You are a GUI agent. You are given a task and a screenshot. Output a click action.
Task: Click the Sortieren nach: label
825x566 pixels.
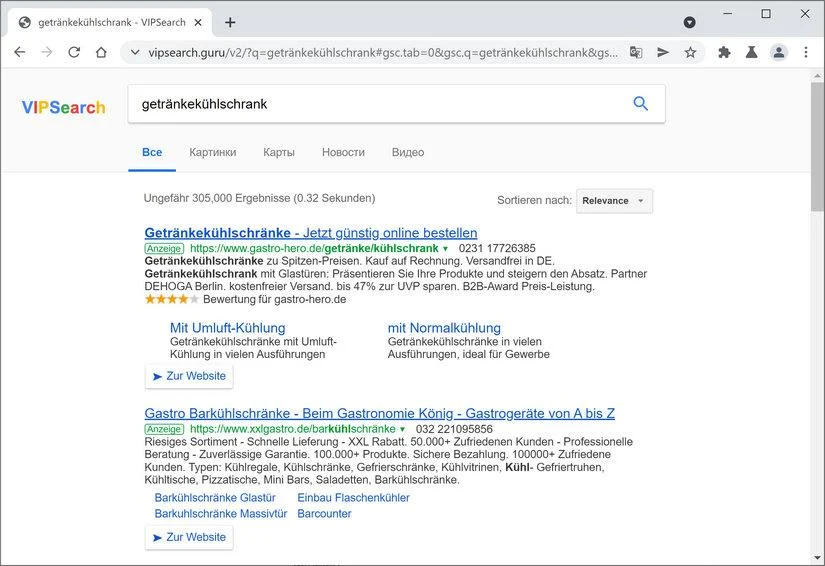(x=534, y=200)
